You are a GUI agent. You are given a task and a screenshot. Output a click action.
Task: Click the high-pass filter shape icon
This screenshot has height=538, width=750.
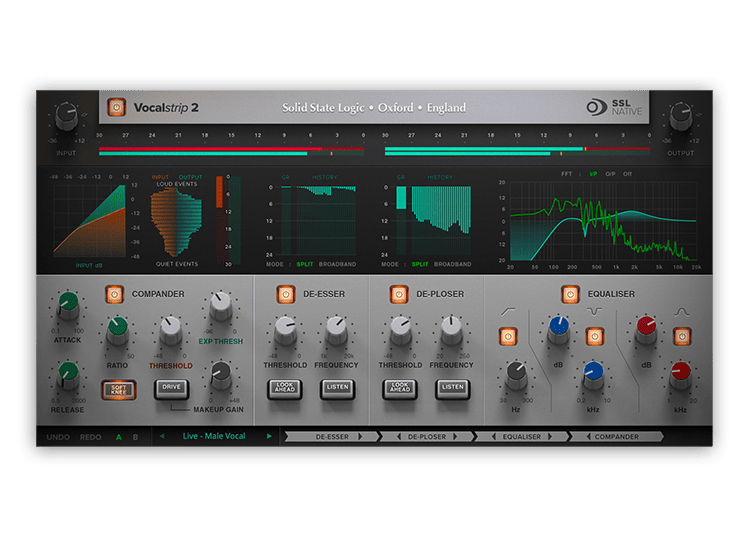coord(508,312)
